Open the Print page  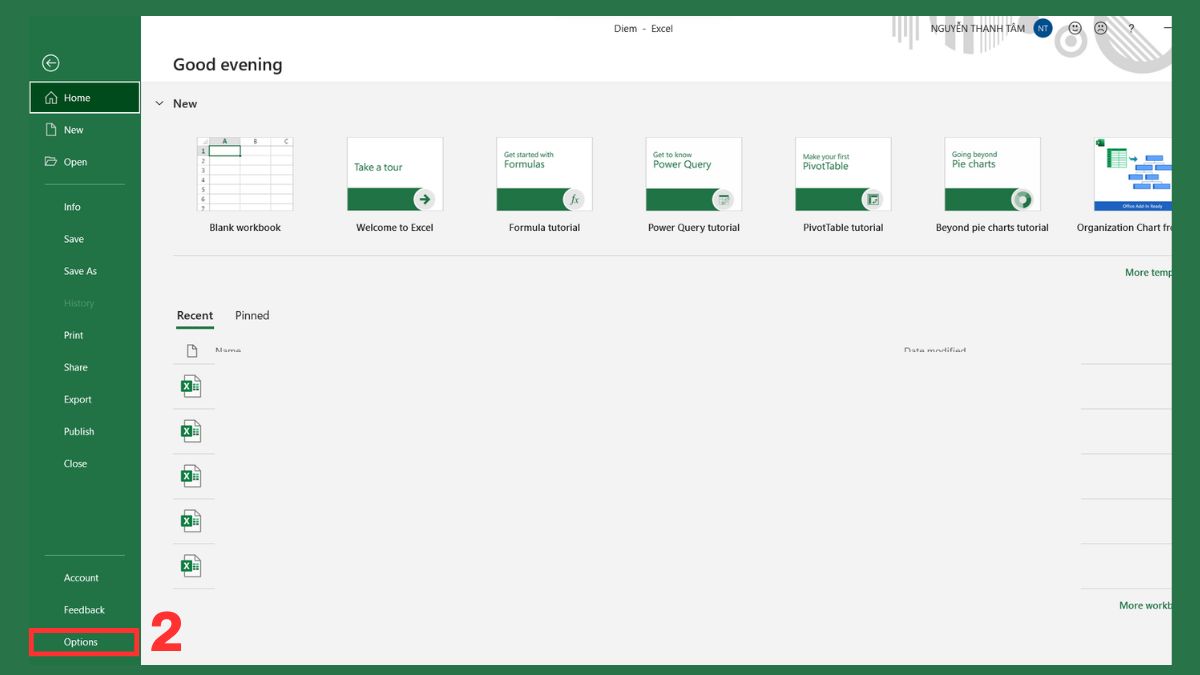[x=73, y=335]
